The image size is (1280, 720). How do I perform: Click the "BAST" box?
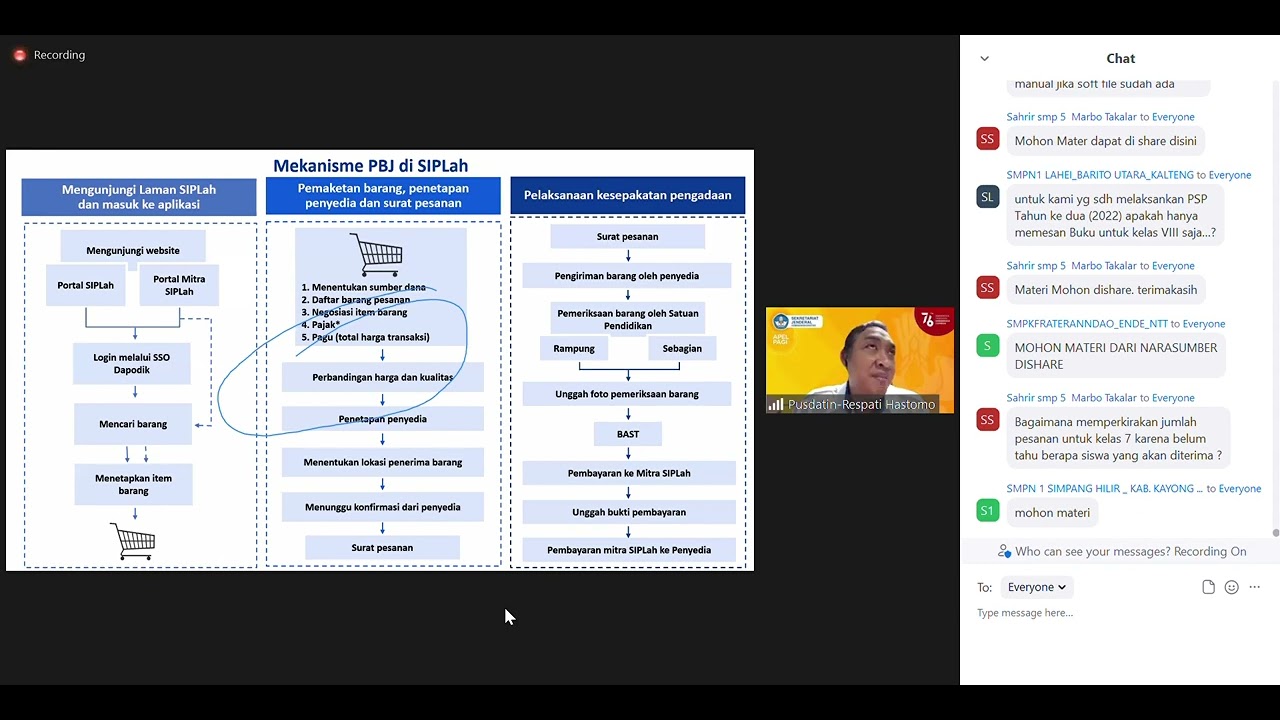[628, 434]
